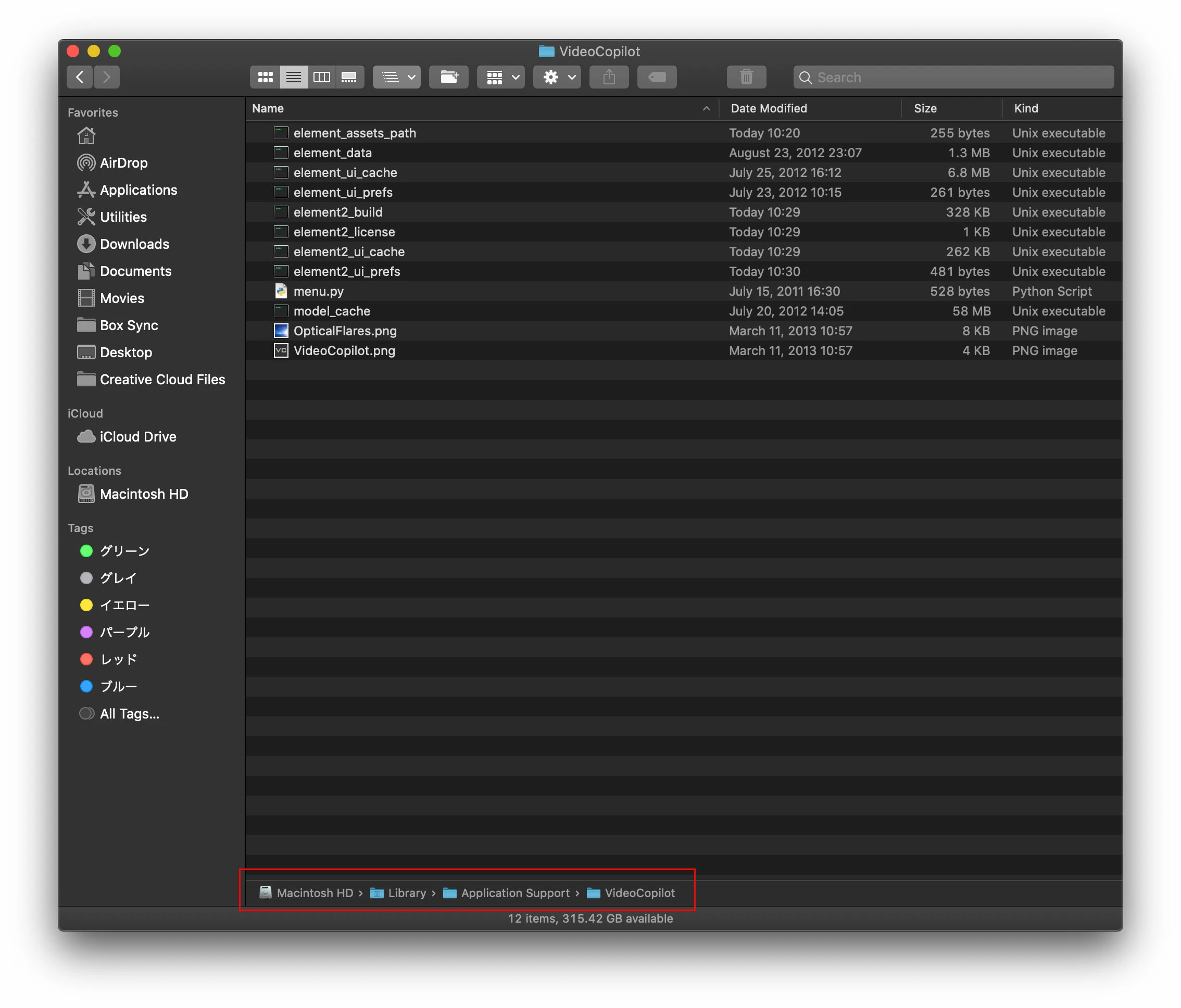Image resolution: width=1181 pixels, height=1008 pixels.
Task: Switch to column view mode
Action: click(321, 77)
